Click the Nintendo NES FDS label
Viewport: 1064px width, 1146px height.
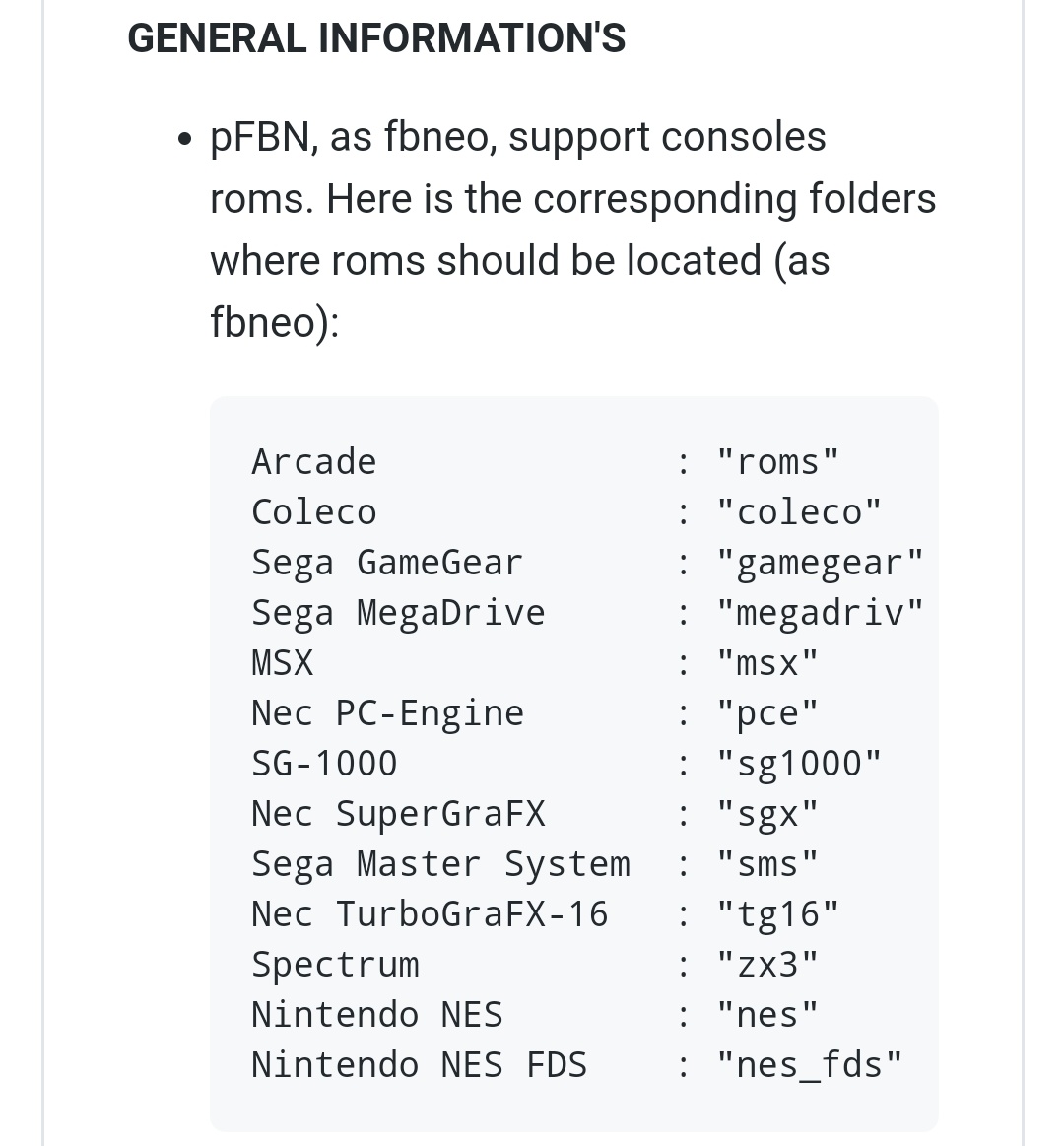click(x=419, y=1065)
